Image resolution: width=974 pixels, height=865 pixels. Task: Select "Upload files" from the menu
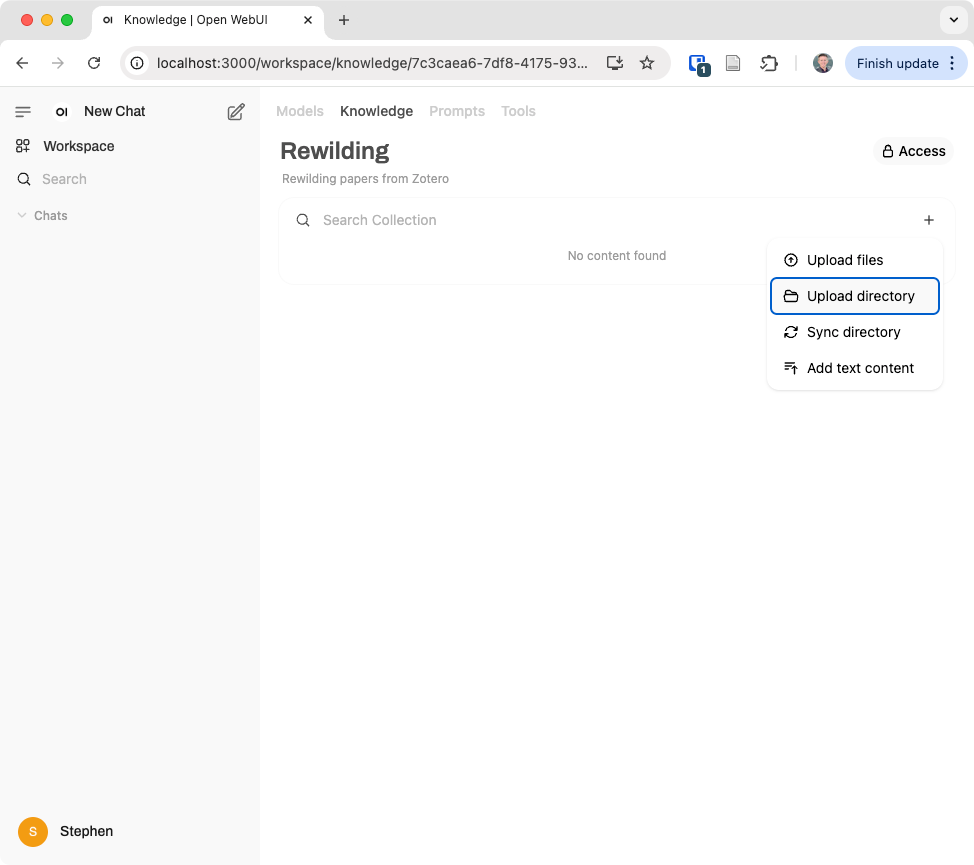[x=845, y=260]
